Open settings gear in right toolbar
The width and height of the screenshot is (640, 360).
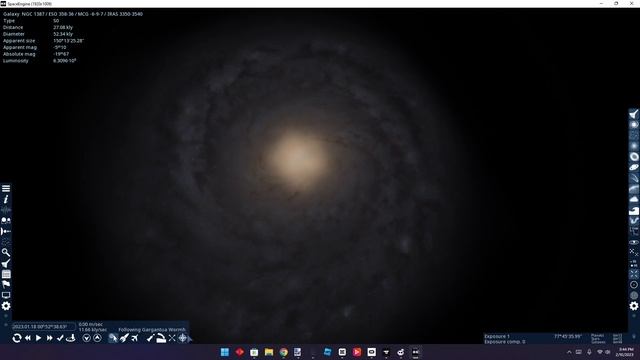pos(633,306)
